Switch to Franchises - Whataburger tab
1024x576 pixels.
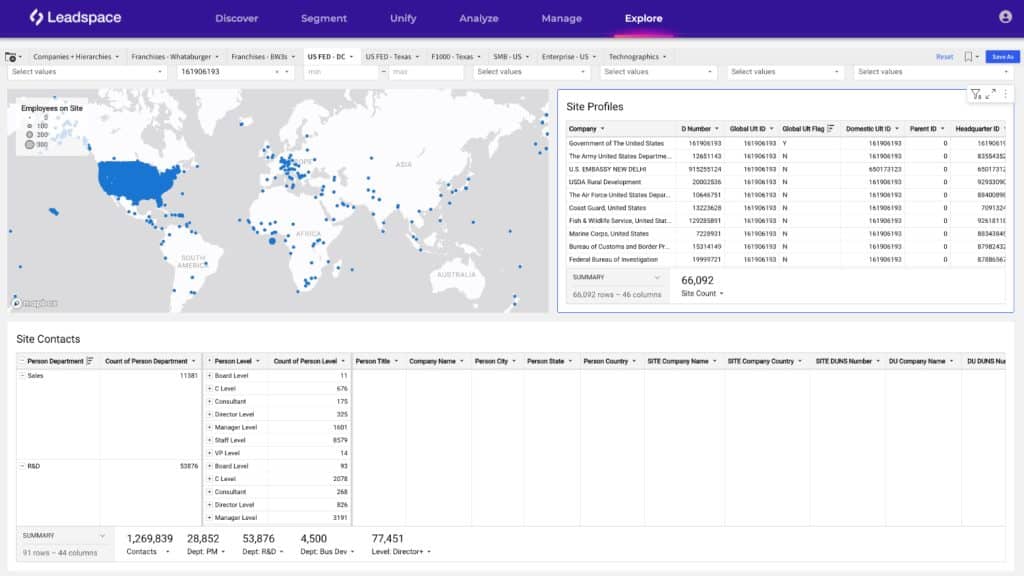(171, 57)
